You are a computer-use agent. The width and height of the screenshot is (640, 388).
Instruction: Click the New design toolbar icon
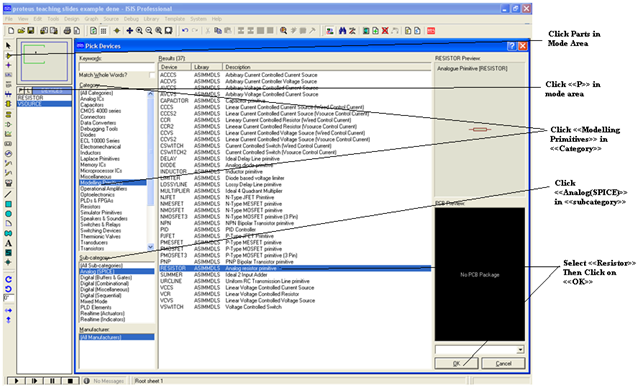11,31
